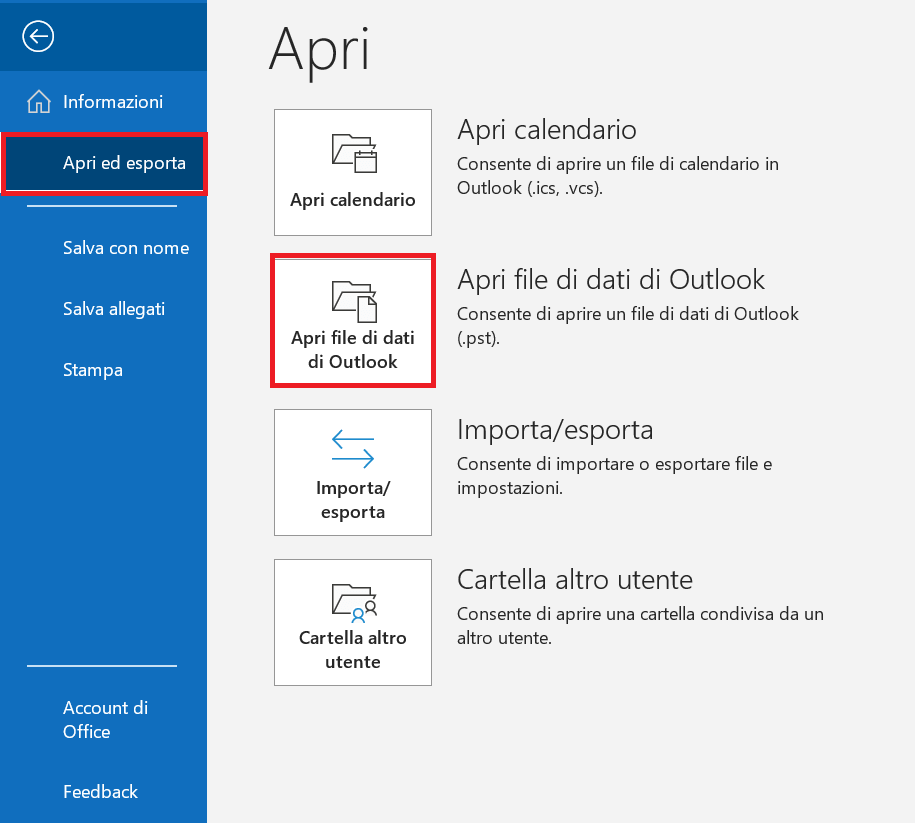915x823 pixels.
Task: Click the Cartella altro utente heading
Action: coord(575,580)
